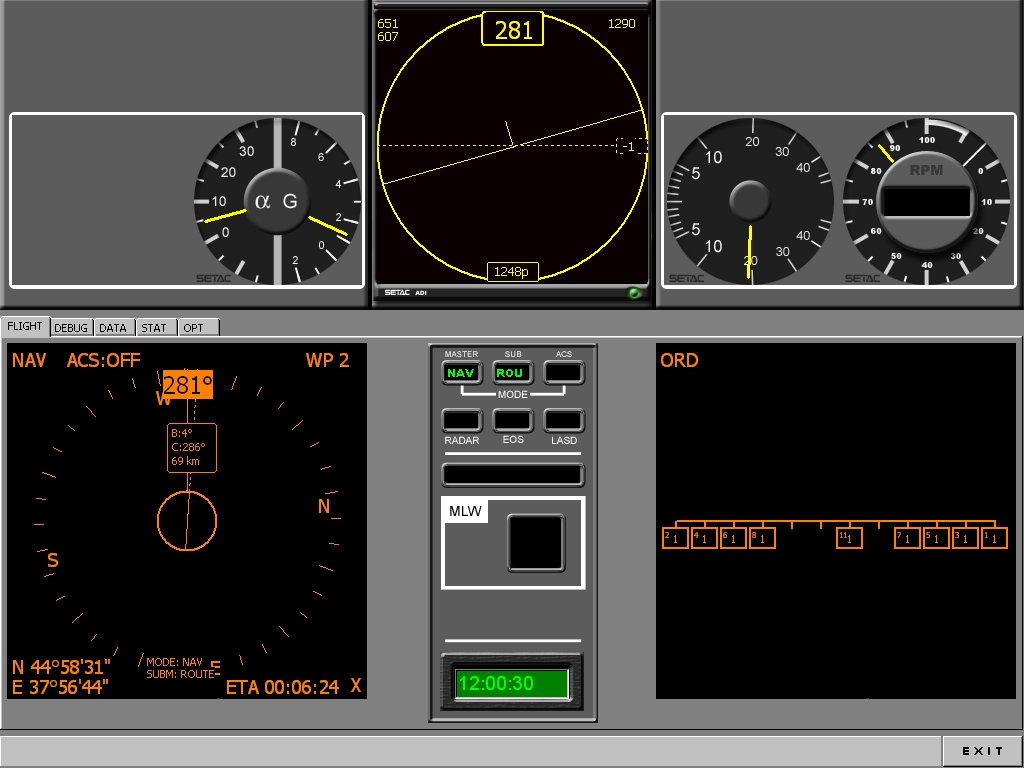Click the 1290 value on the ADI
The height and width of the screenshot is (768, 1024).
coord(621,24)
